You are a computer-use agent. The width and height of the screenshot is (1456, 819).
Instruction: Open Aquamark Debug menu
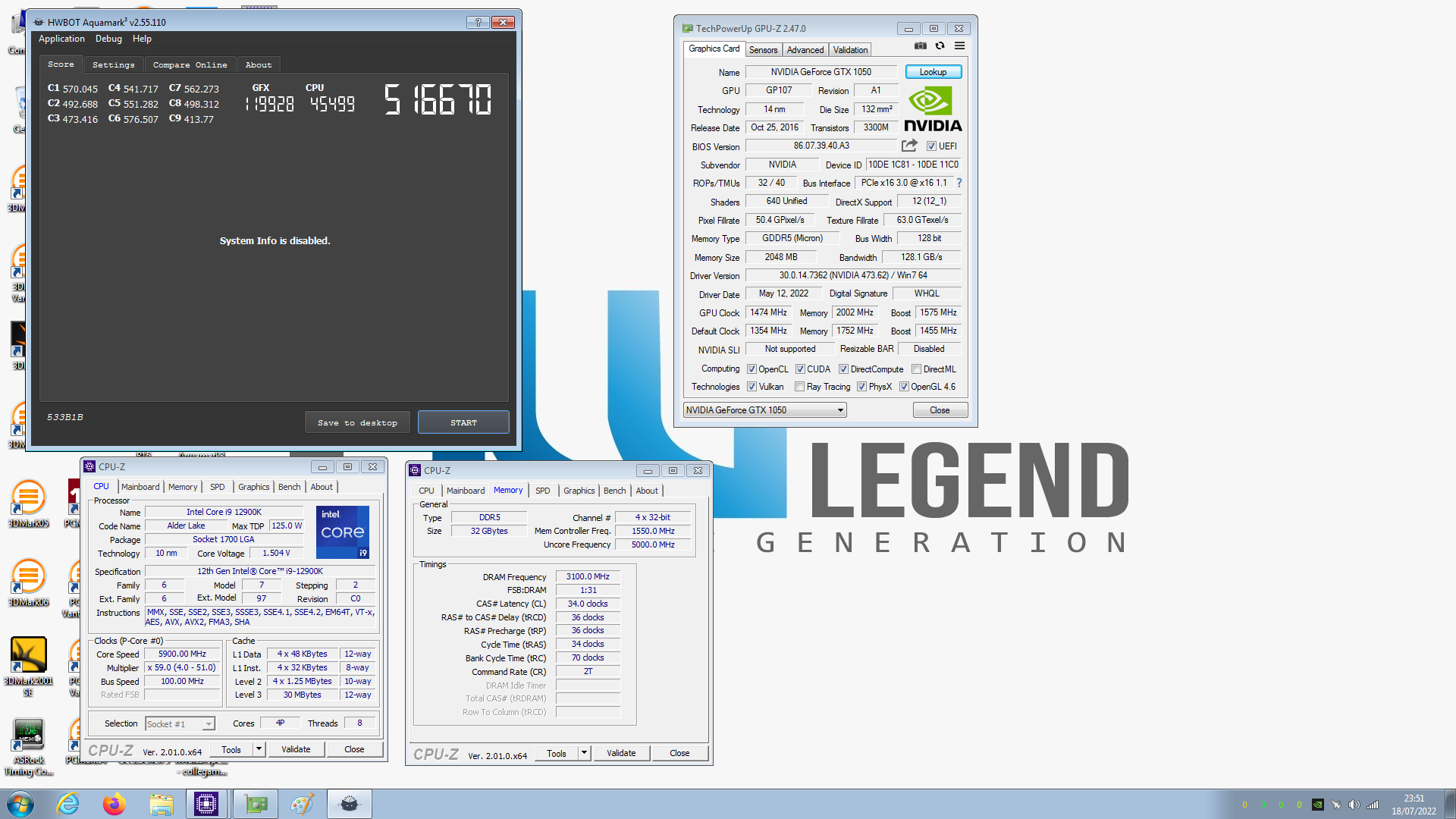tap(108, 39)
